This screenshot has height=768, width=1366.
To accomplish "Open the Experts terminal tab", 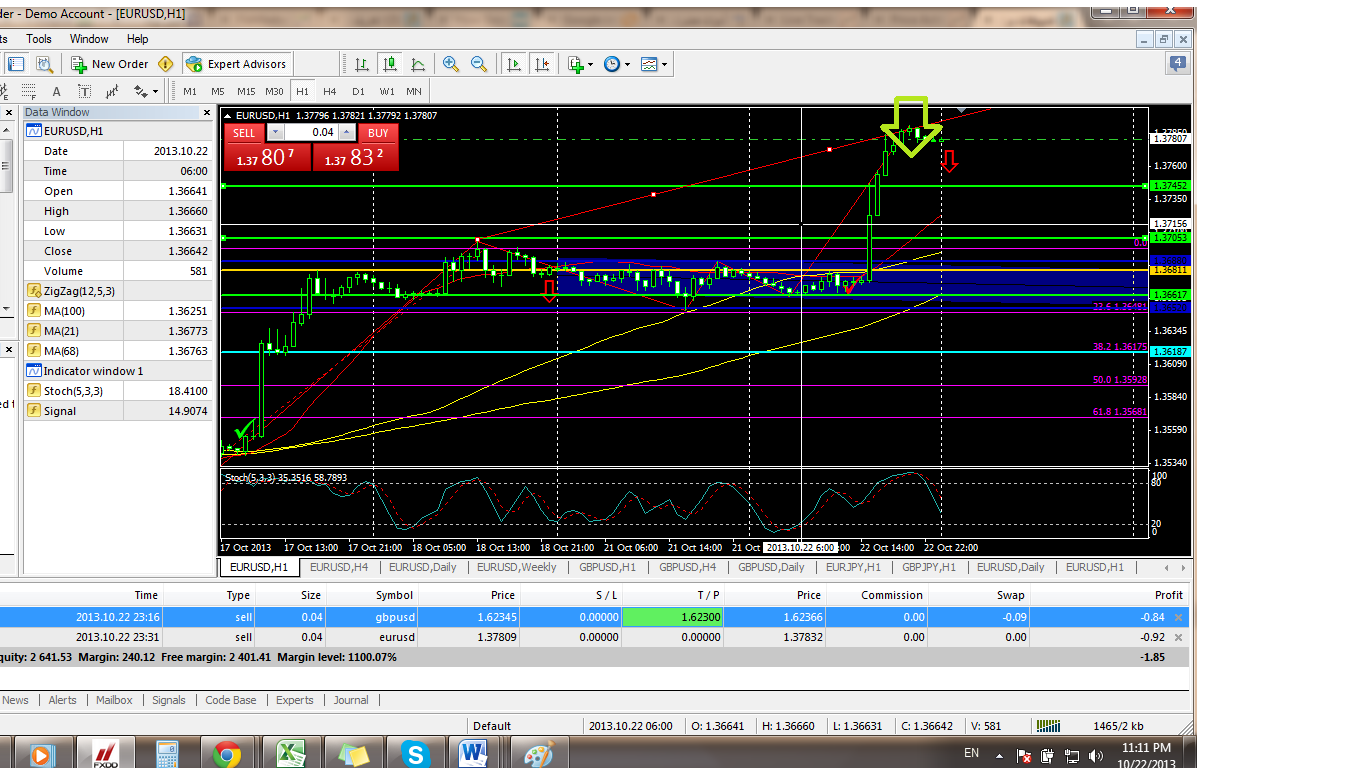I will click(x=295, y=700).
